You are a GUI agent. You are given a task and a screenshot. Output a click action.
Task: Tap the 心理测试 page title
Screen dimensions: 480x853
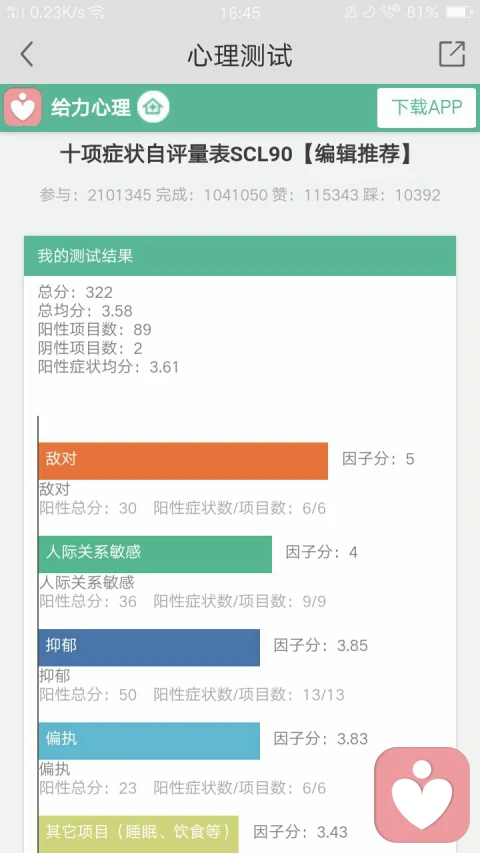click(240, 55)
